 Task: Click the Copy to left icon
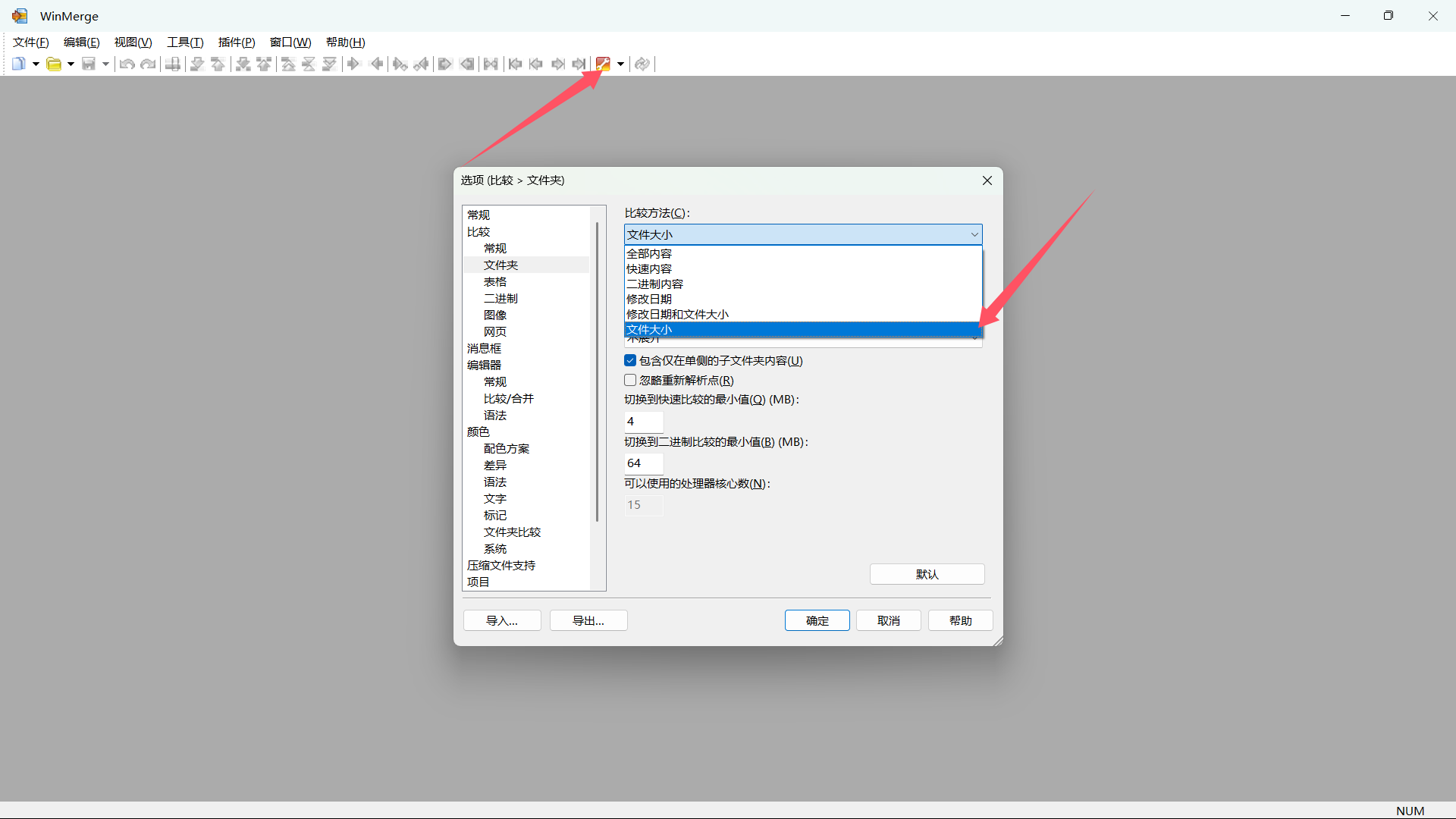coord(376,64)
